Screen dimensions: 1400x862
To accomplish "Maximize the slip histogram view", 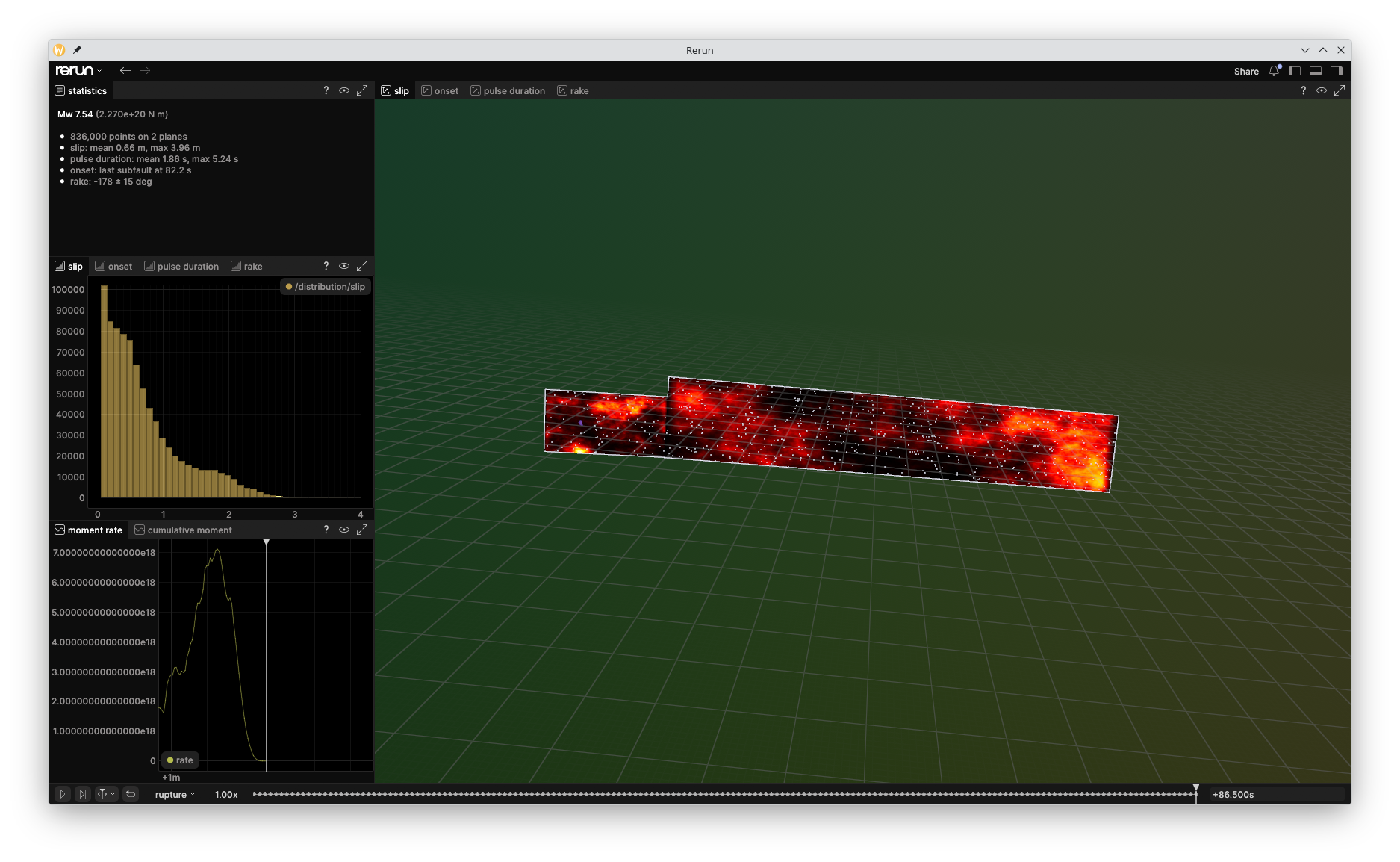I will coord(362,266).
